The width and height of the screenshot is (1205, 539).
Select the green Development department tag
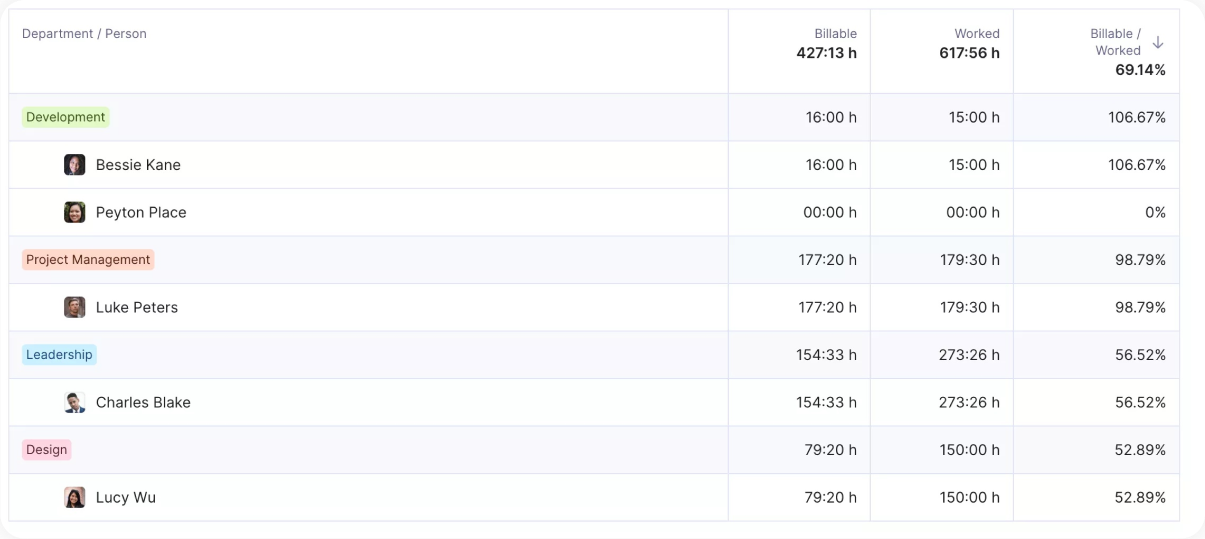point(65,117)
